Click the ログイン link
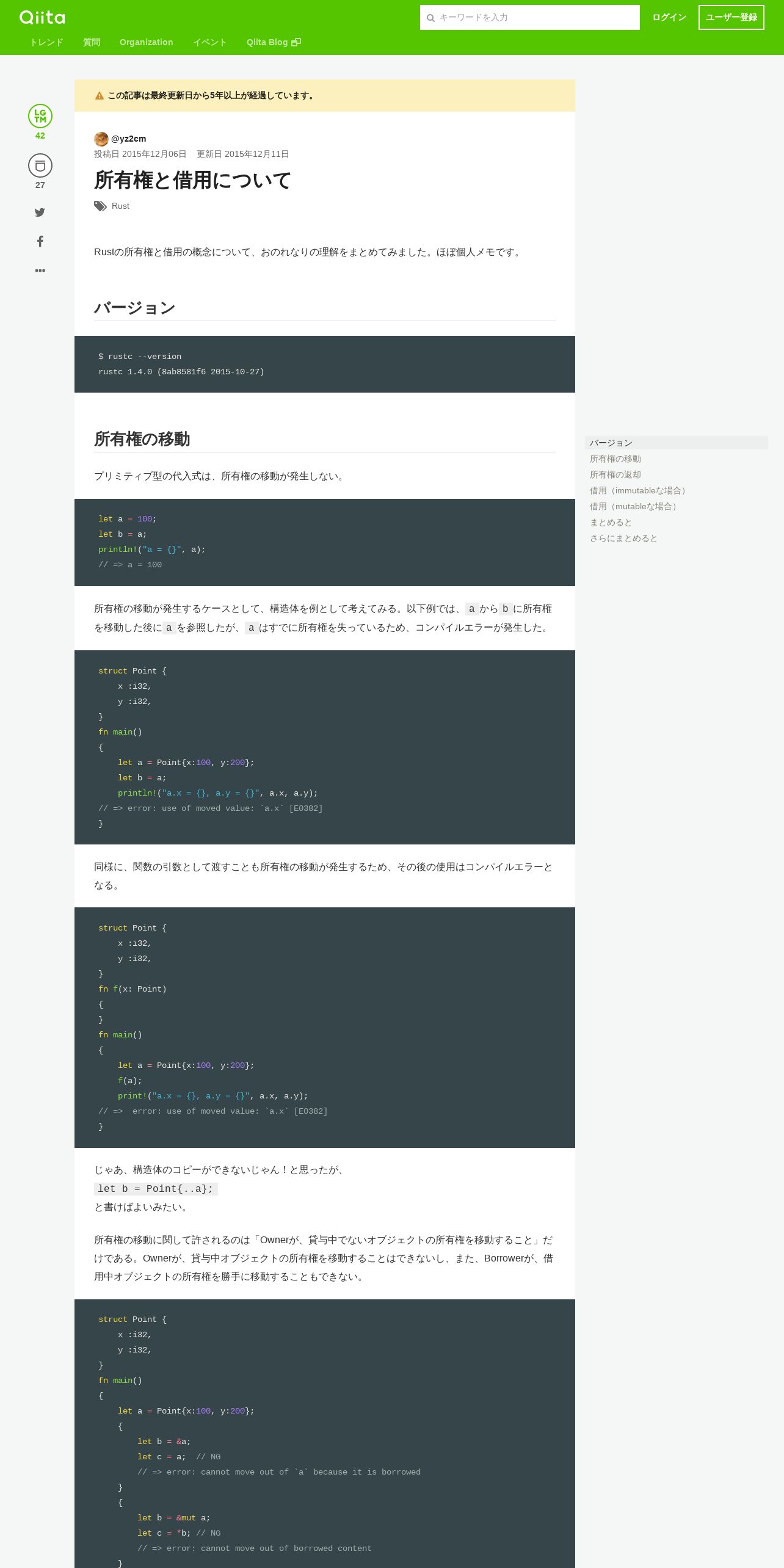Image resolution: width=784 pixels, height=1568 pixels. 669,17
